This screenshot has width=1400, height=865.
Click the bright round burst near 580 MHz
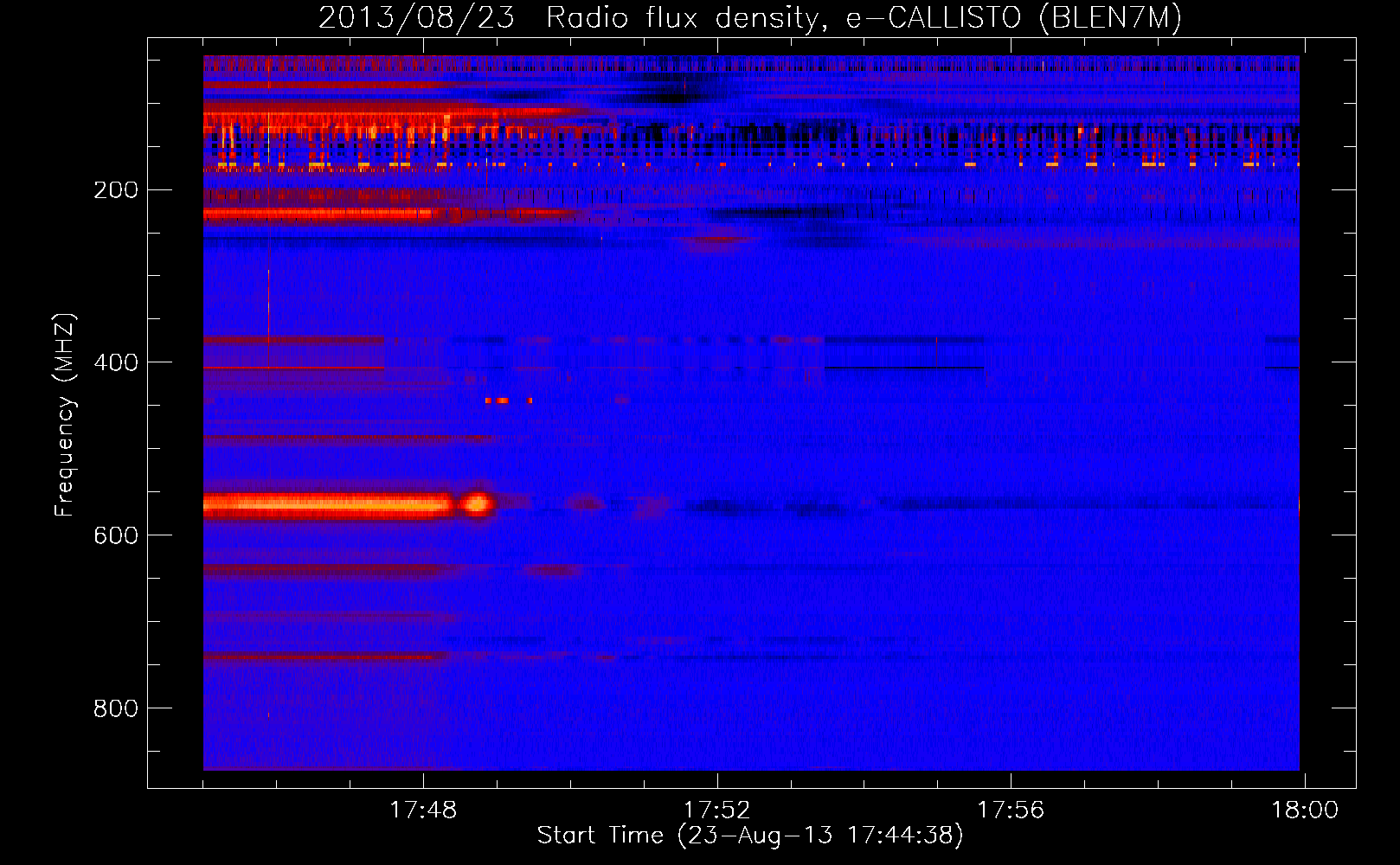pos(477,503)
